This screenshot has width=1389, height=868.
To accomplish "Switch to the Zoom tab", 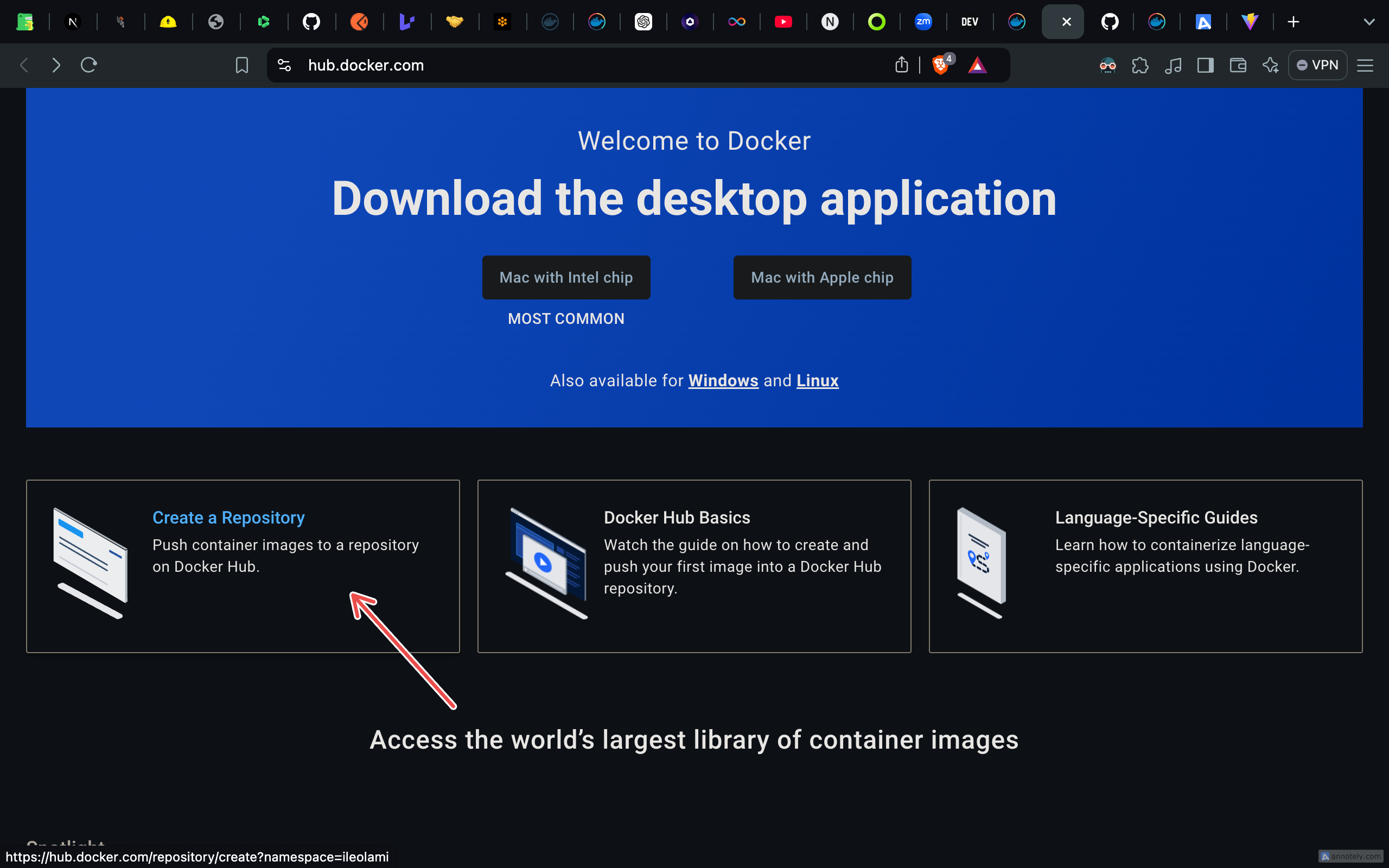I will pos(923,22).
